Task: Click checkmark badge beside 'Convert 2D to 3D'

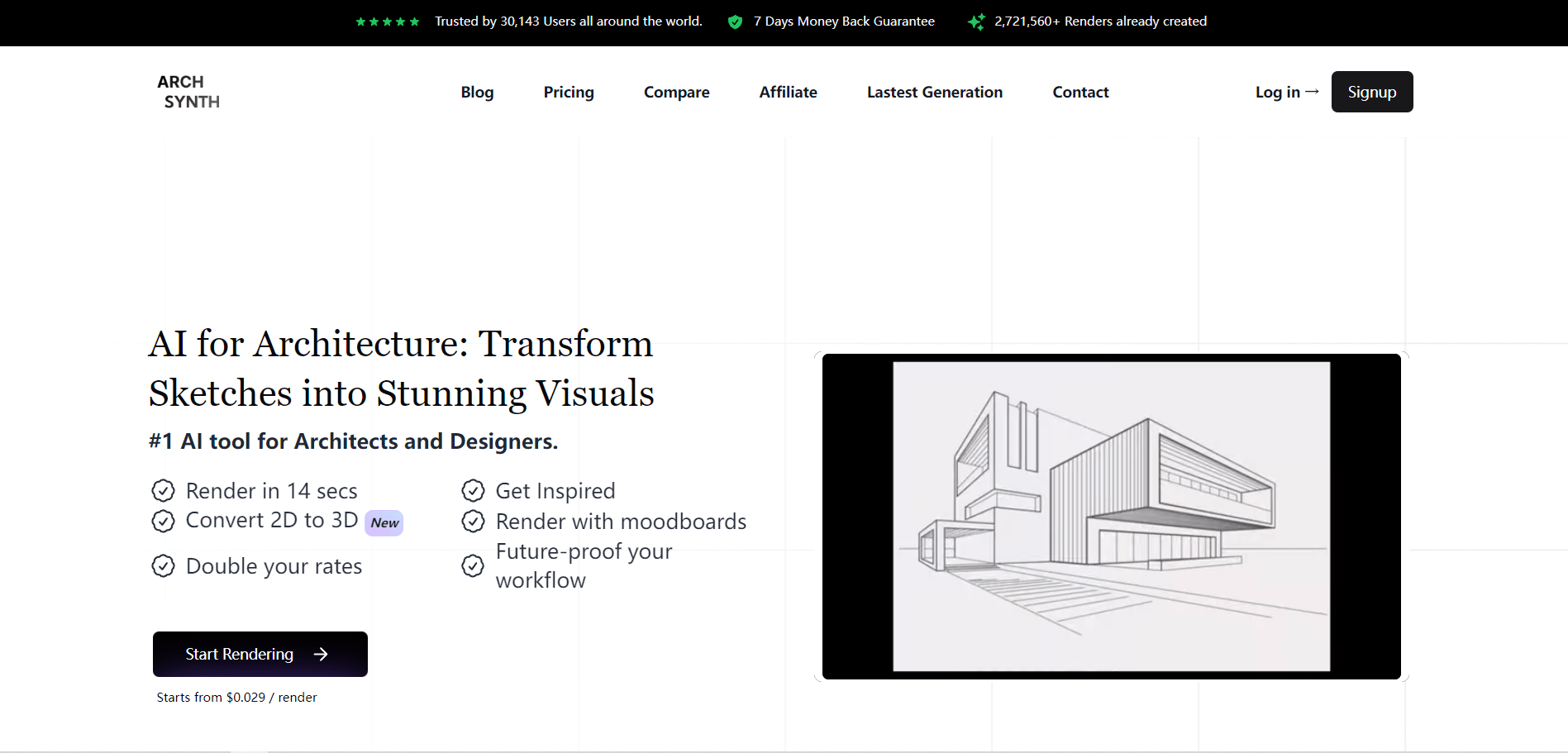Action: click(164, 521)
